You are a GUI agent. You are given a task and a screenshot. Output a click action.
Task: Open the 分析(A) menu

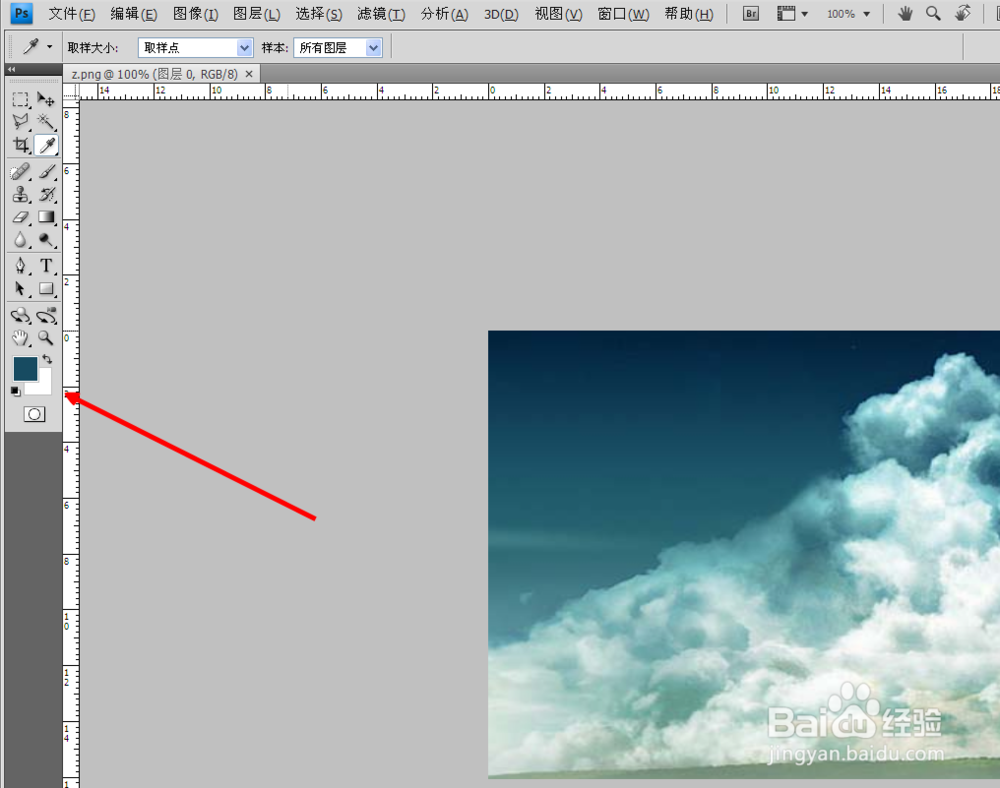(444, 13)
